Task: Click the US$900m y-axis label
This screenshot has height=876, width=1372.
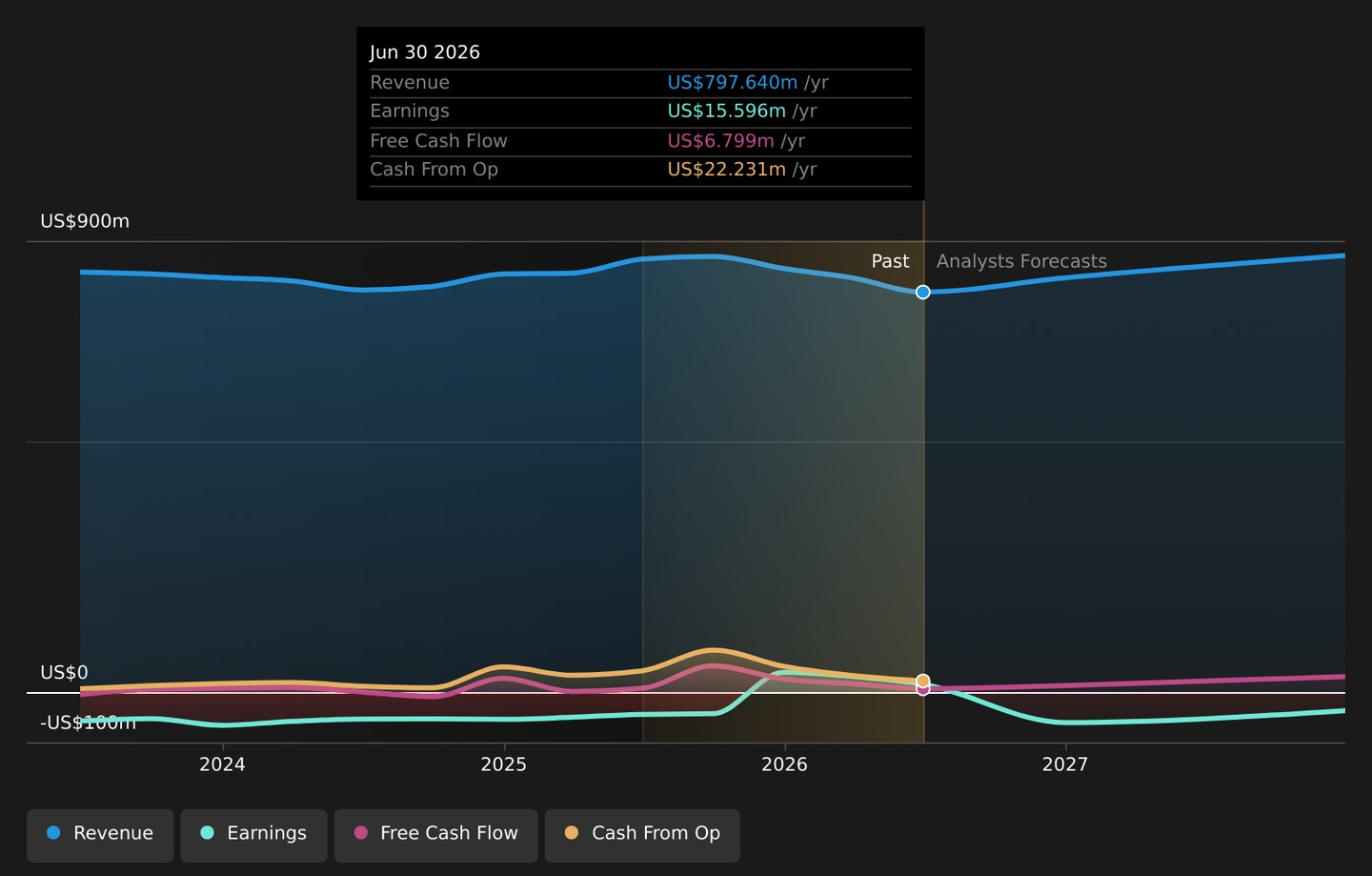Action: tap(85, 221)
